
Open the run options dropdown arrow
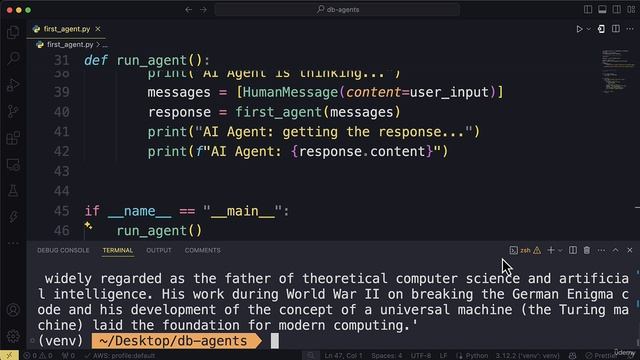(589, 29)
